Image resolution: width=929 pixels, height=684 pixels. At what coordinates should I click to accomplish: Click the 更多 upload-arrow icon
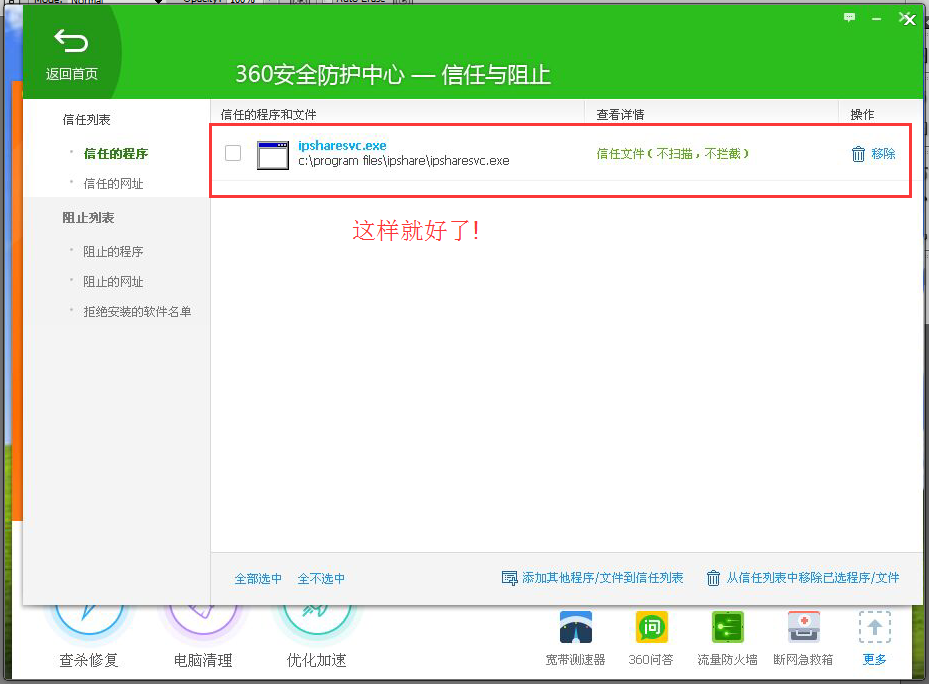(874, 627)
